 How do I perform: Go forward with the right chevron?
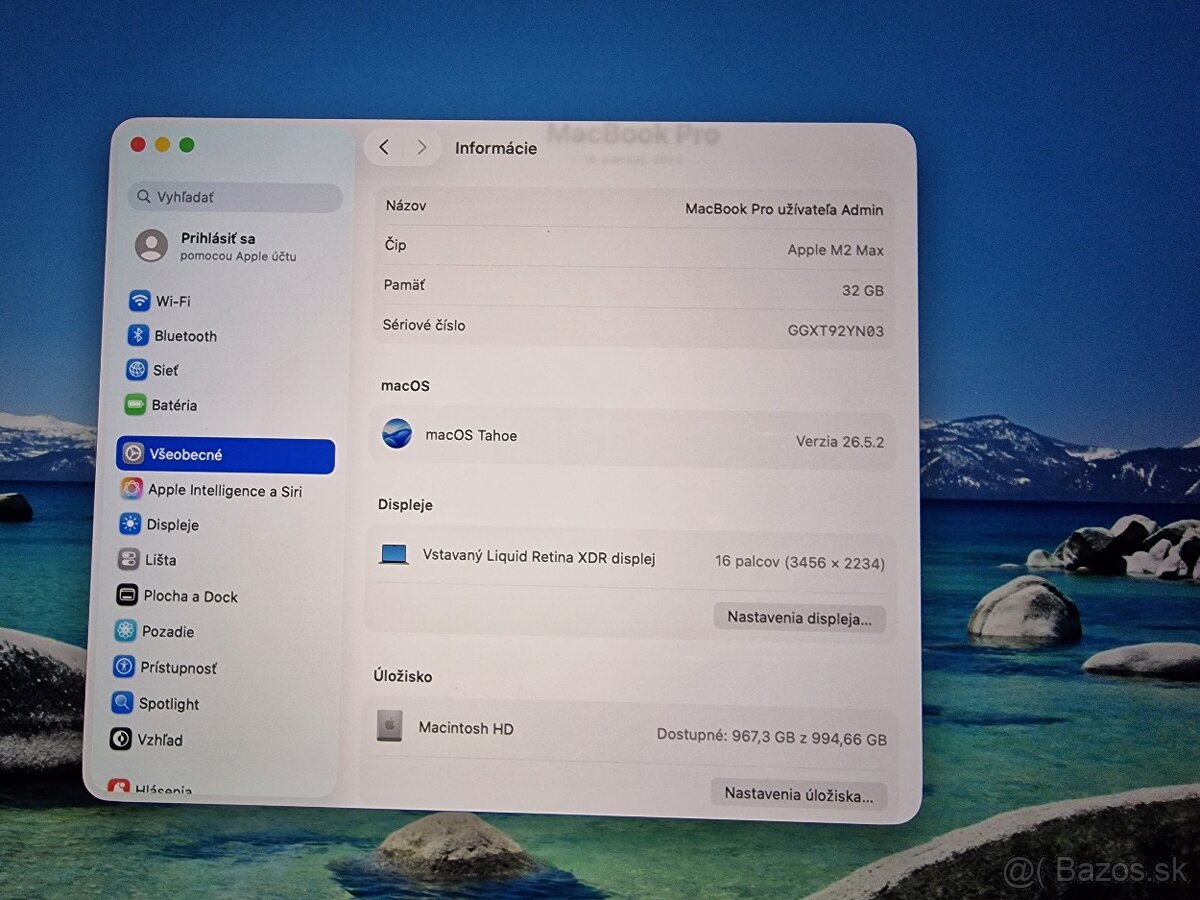(x=421, y=147)
